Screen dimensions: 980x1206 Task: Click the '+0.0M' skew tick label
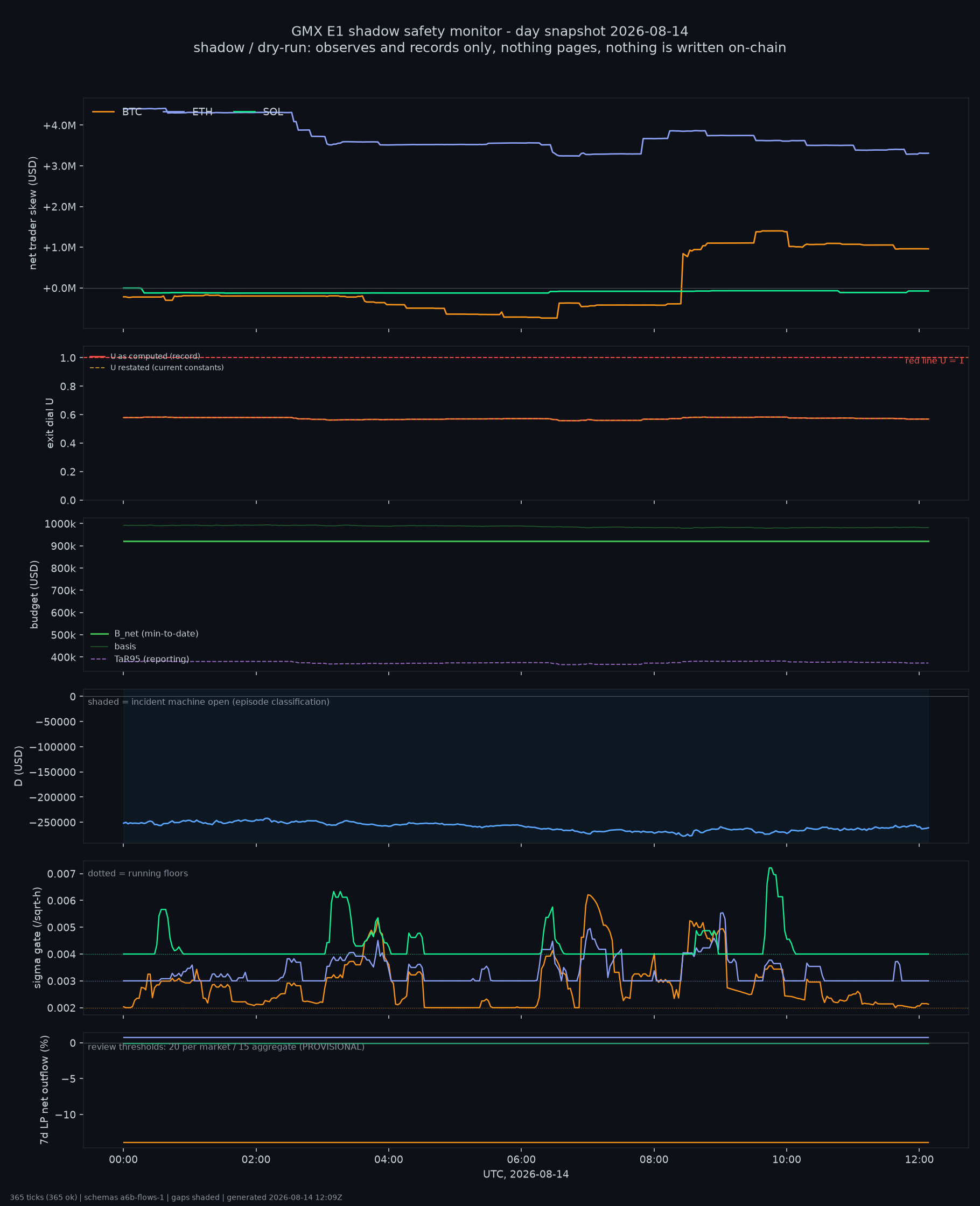[59, 289]
